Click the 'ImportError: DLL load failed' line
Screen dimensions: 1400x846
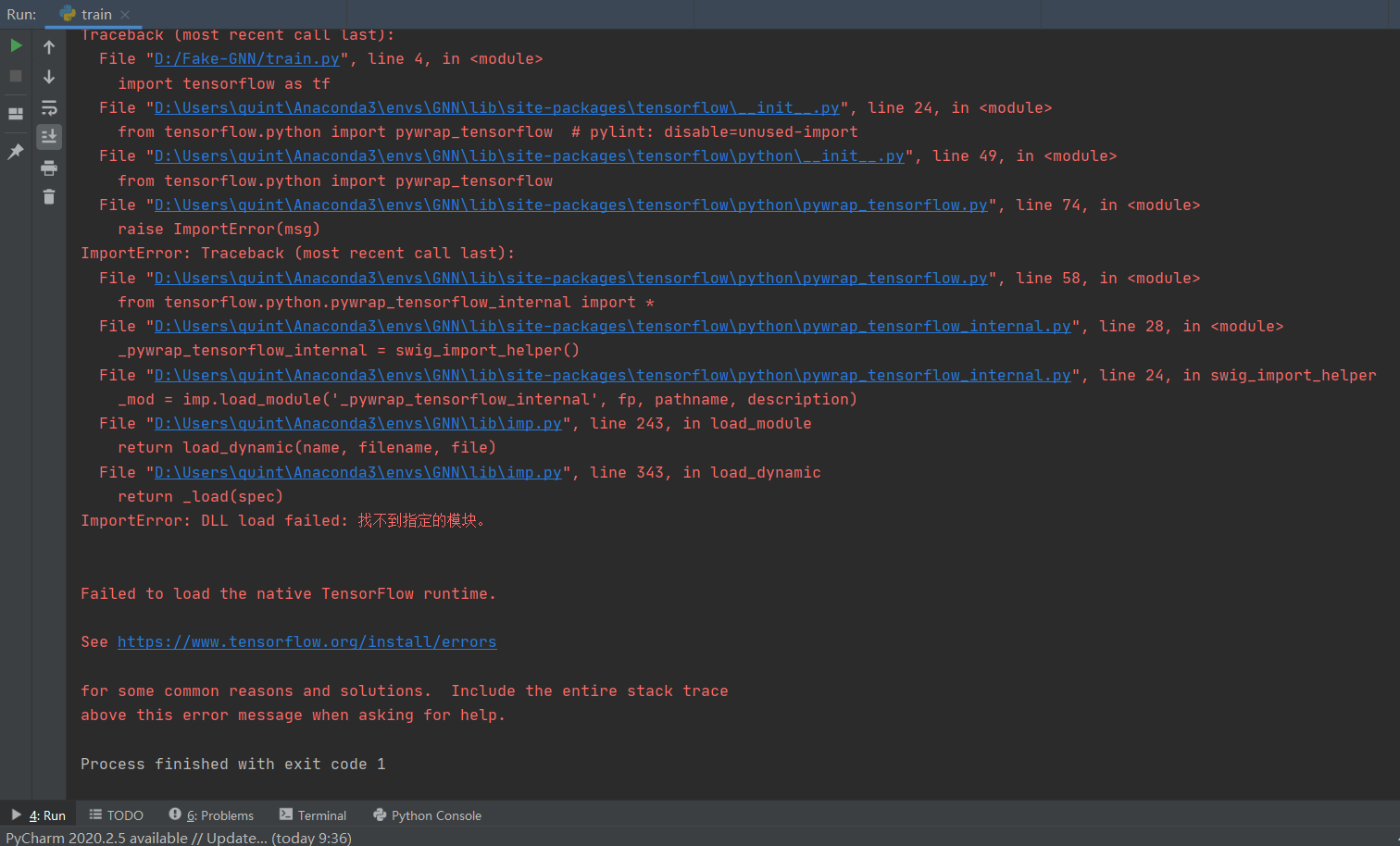[283, 520]
